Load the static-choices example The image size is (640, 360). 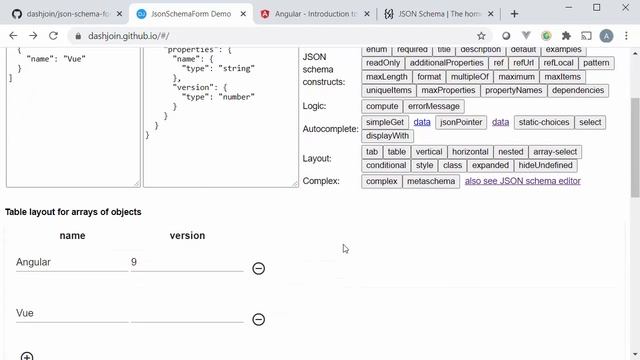coord(544,122)
